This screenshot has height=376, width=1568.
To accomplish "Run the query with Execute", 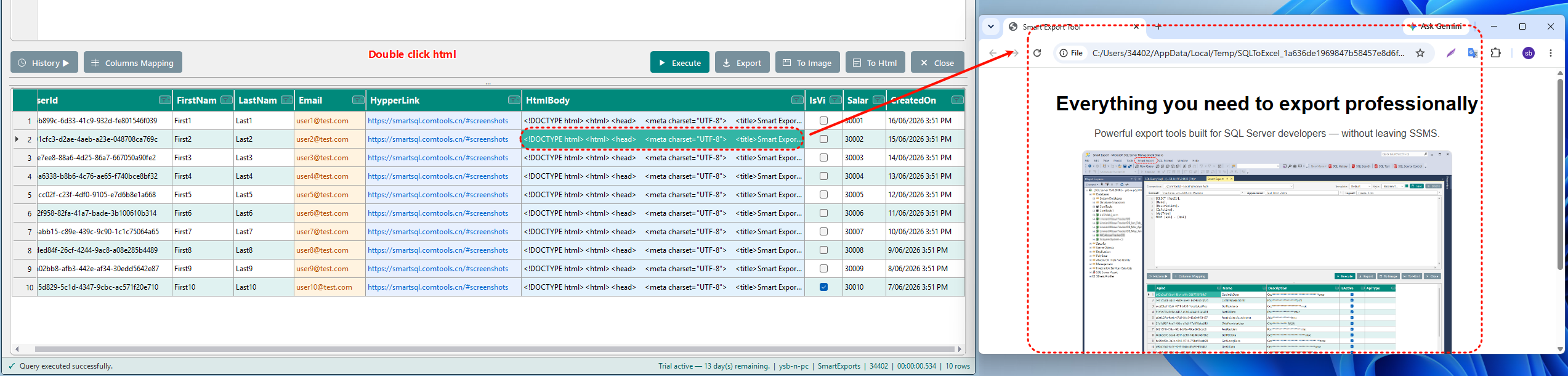I will tap(680, 62).
